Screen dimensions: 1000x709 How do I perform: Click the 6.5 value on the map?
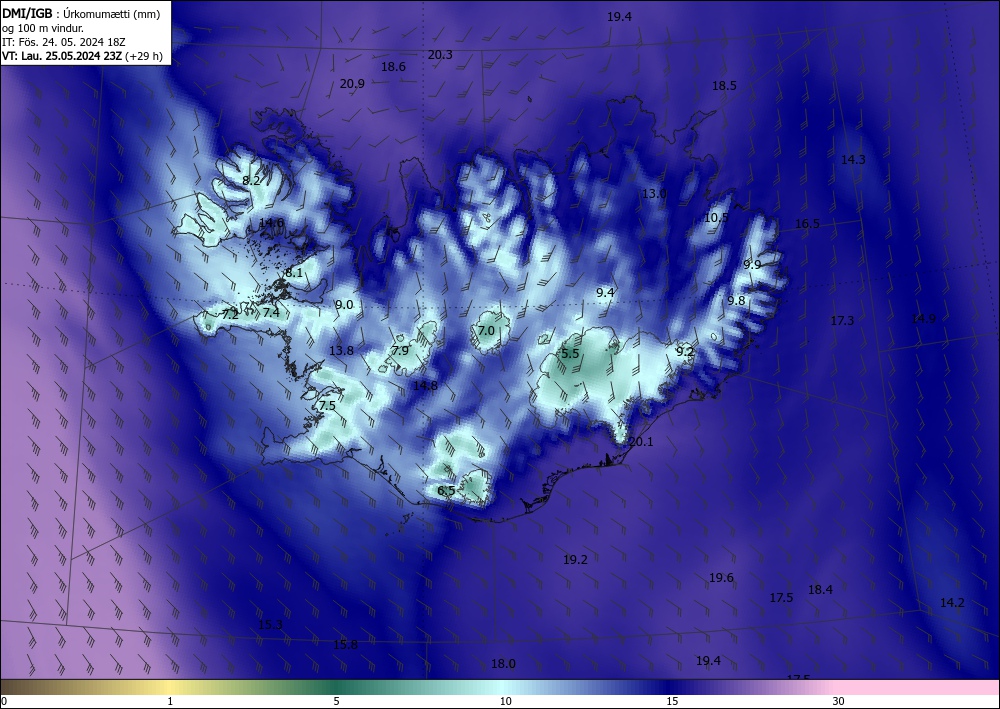click(446, 490)
